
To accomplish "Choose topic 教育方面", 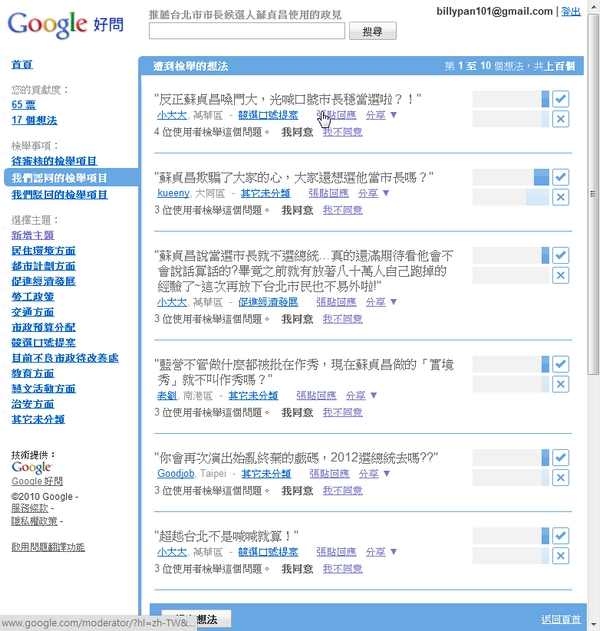I will tap(33, 373).
